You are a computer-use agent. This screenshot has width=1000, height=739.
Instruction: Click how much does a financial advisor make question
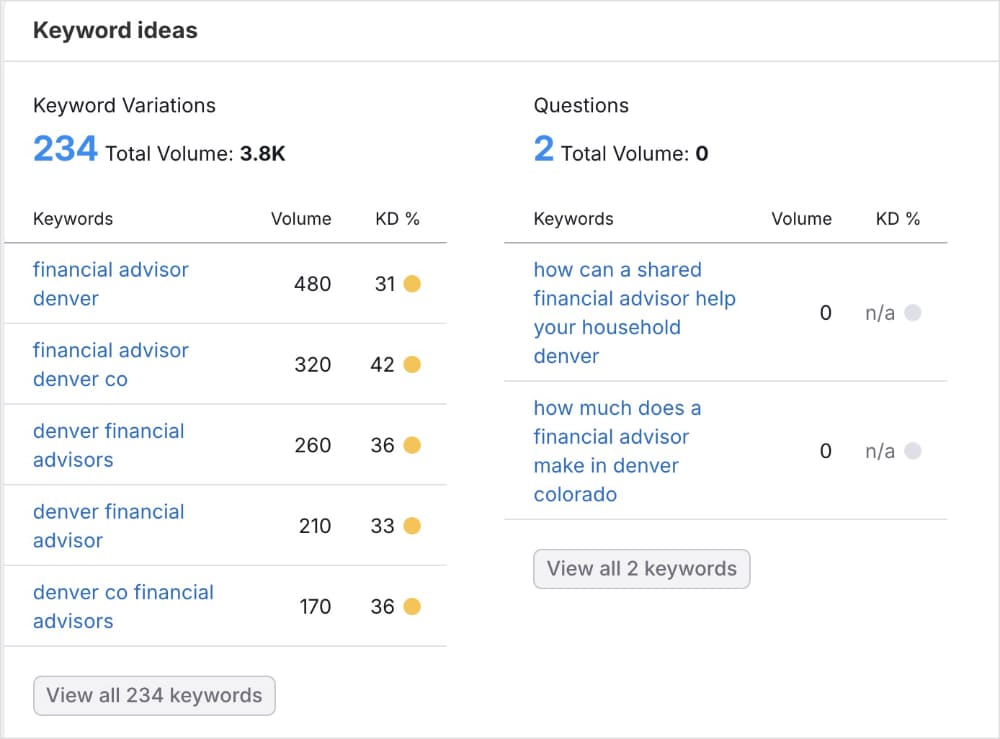617,450
